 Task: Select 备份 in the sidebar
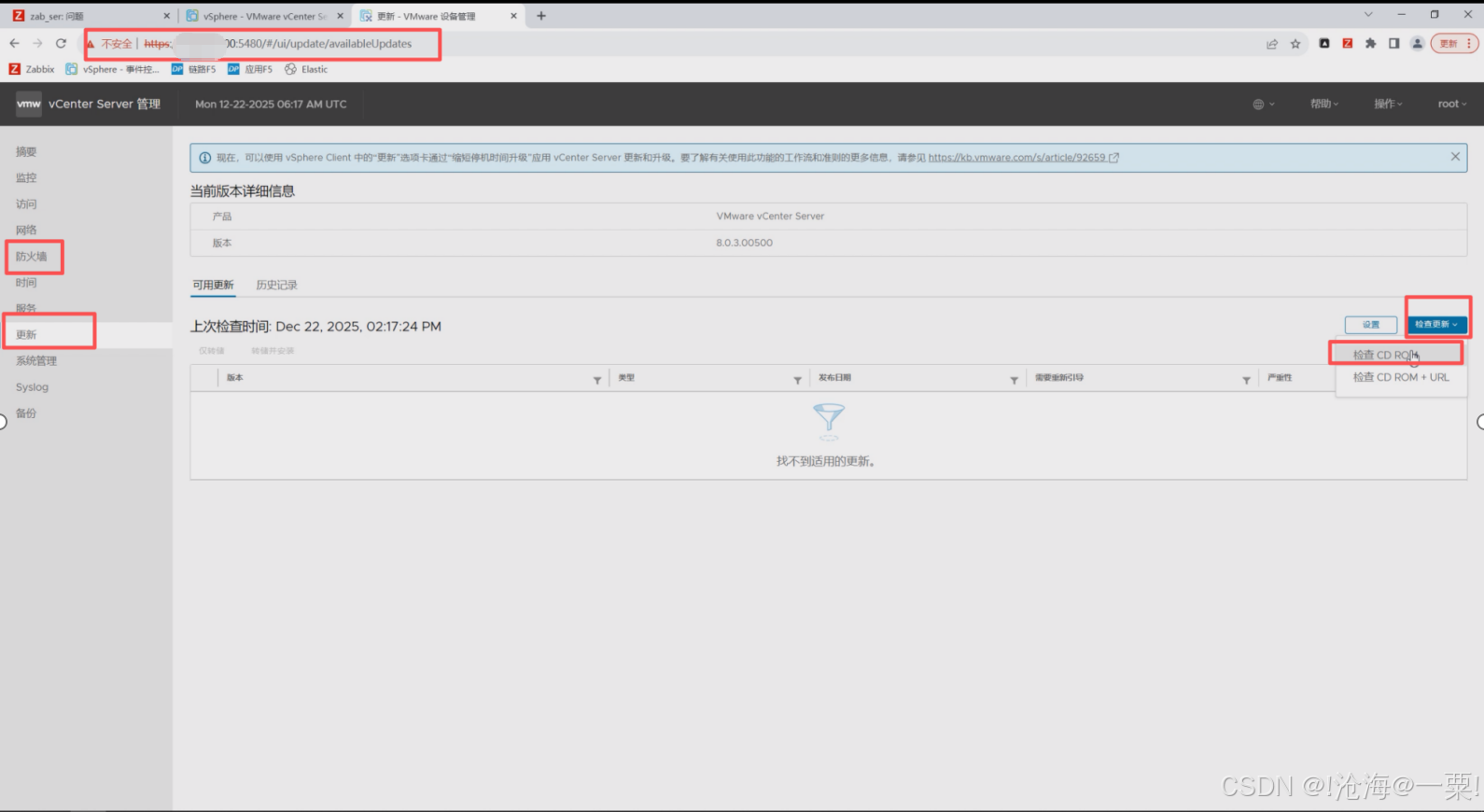coord(26,413)
